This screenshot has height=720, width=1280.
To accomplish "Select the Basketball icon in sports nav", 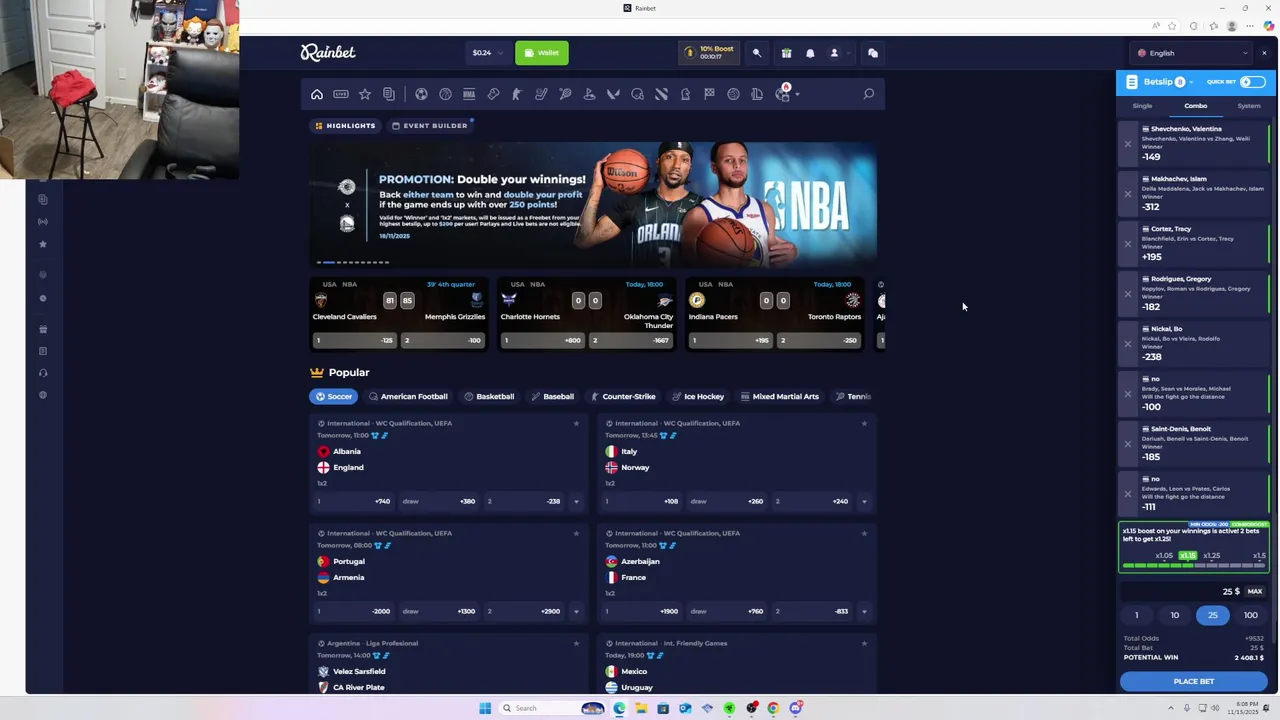I will (x=445, y=94).
